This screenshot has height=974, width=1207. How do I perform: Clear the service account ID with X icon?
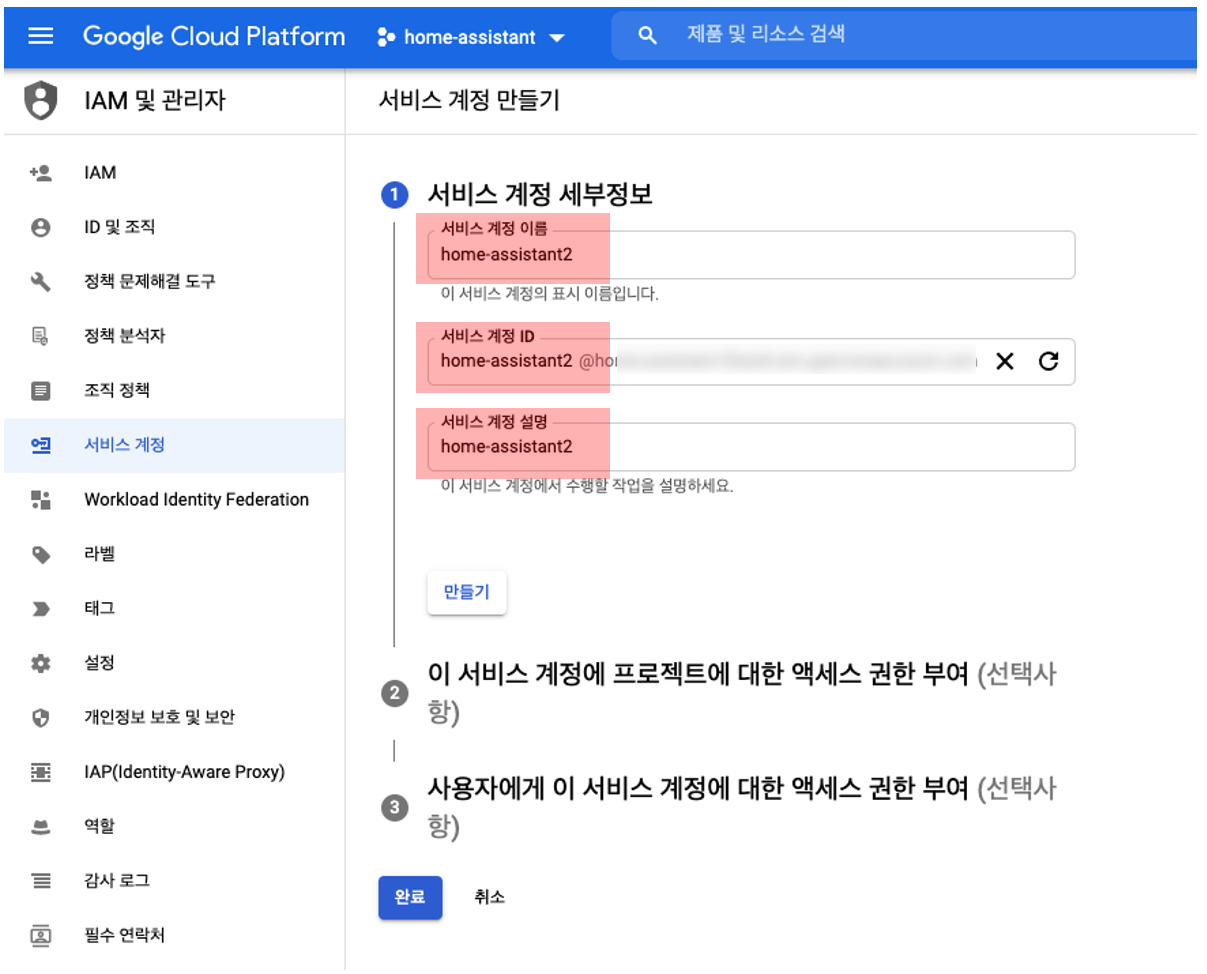click(x=1005, y=361)
